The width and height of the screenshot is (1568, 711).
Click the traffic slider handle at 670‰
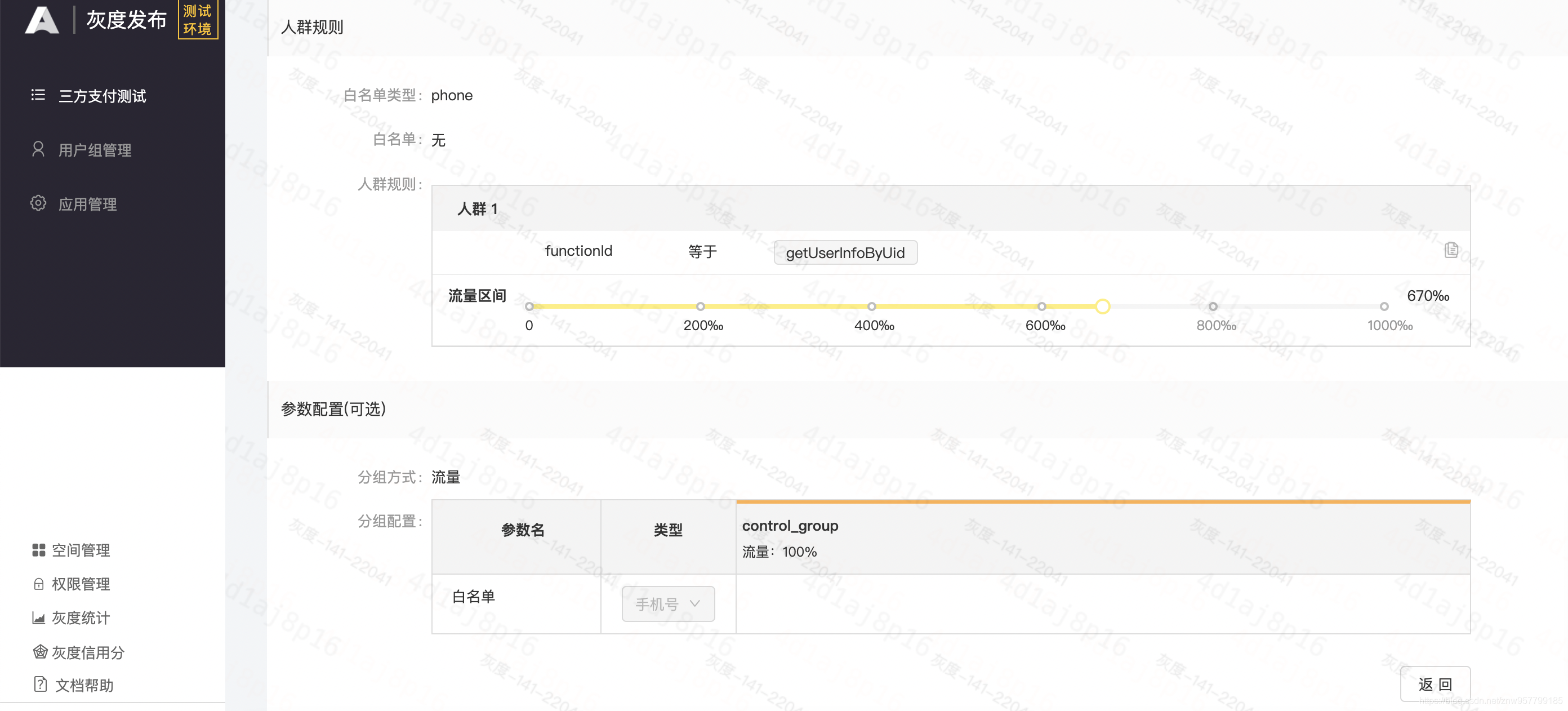1102,306
